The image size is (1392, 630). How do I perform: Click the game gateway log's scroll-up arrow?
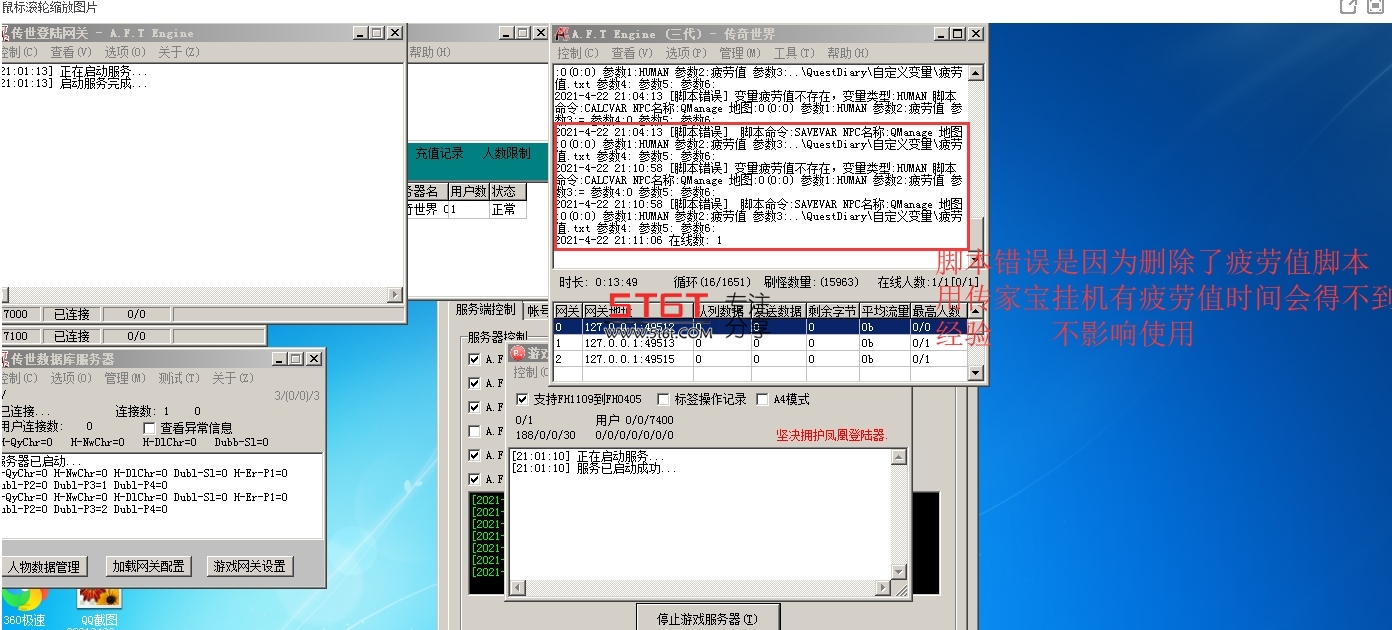click(x=899, y=457)
